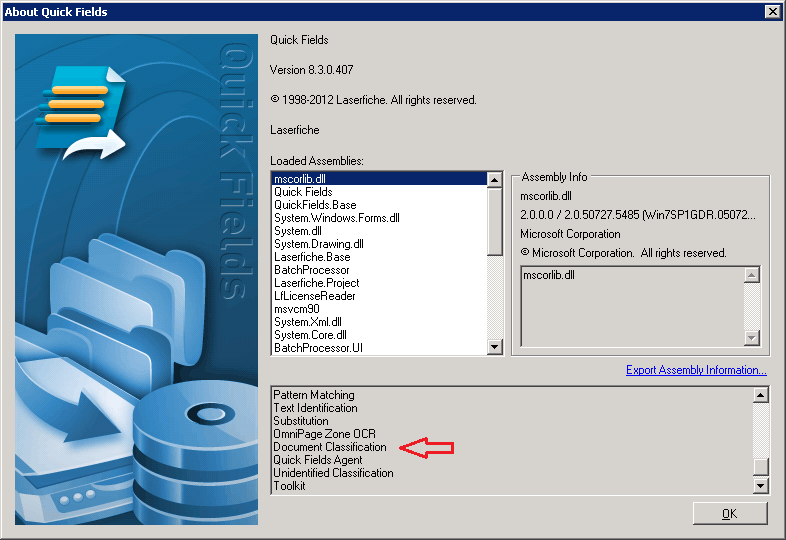This screenshot has height=540, width=786.
Task: Select Laserfiche.Project assembly entry
Action: tap(379, 283)
